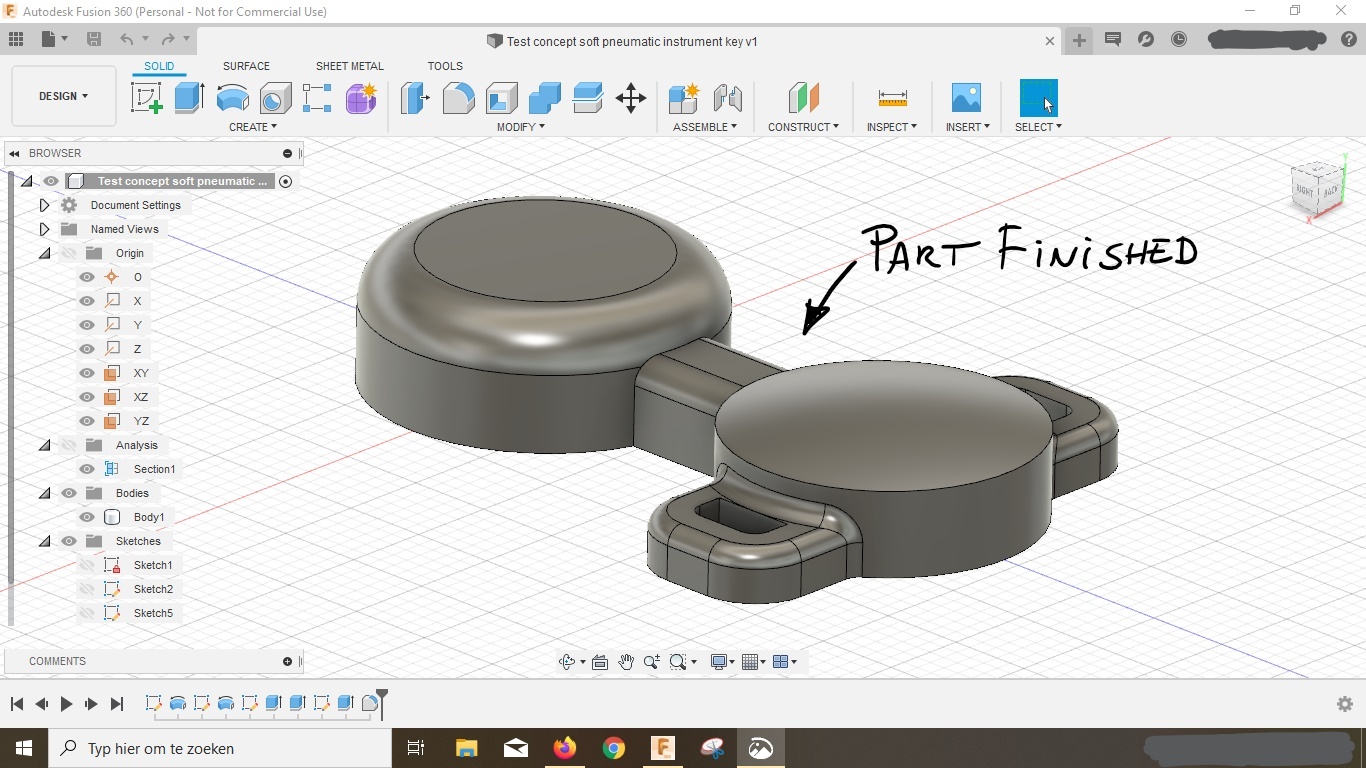Image resolution: width=1366 pixels, height=768 pixels.
Task: Redo the last undone action
Action: pyautogui.click(x=168, y=39)
